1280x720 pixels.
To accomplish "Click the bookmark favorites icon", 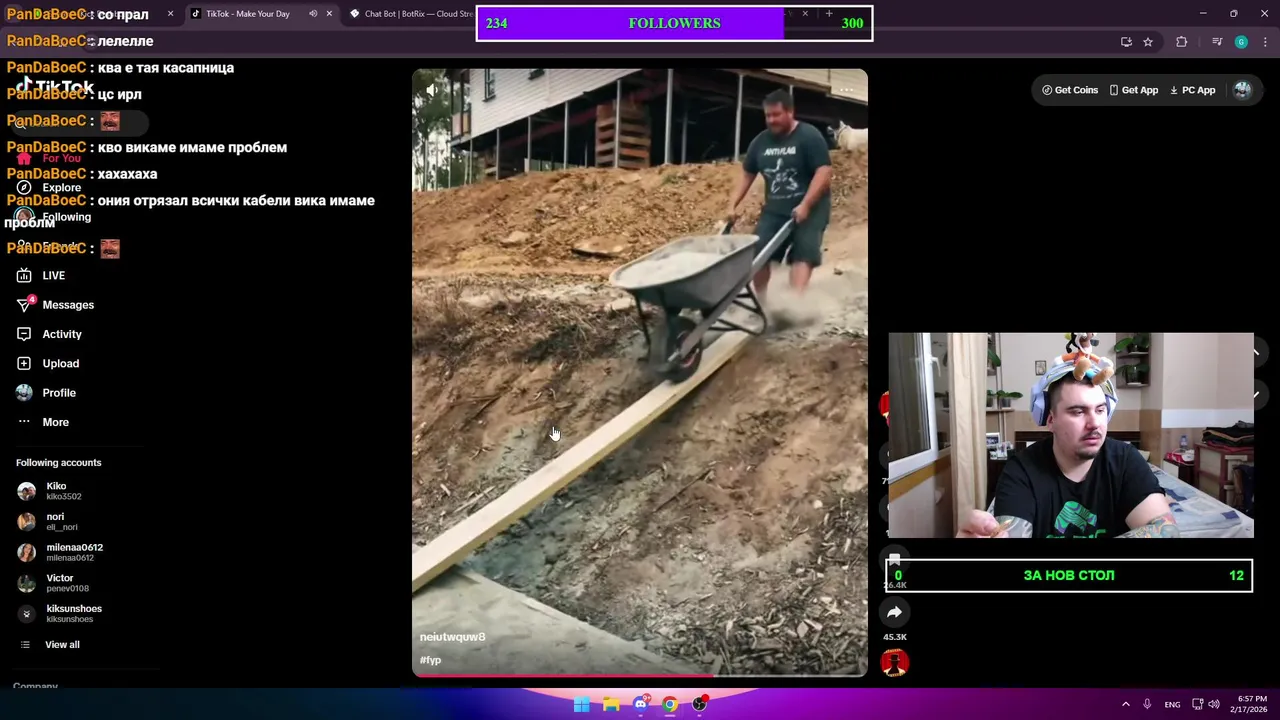I will tap(894, 561).
